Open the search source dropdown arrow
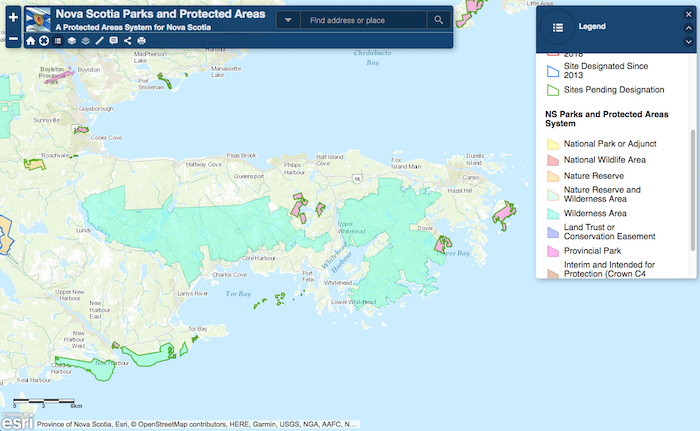The height and width of the screenshot is (431, 700). (x=287, y=20)
